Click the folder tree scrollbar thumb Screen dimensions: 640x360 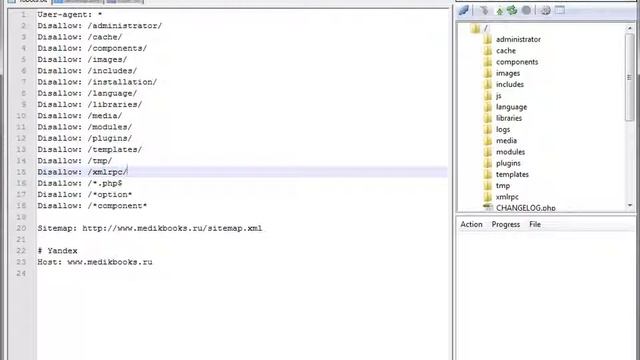point(629,77)
